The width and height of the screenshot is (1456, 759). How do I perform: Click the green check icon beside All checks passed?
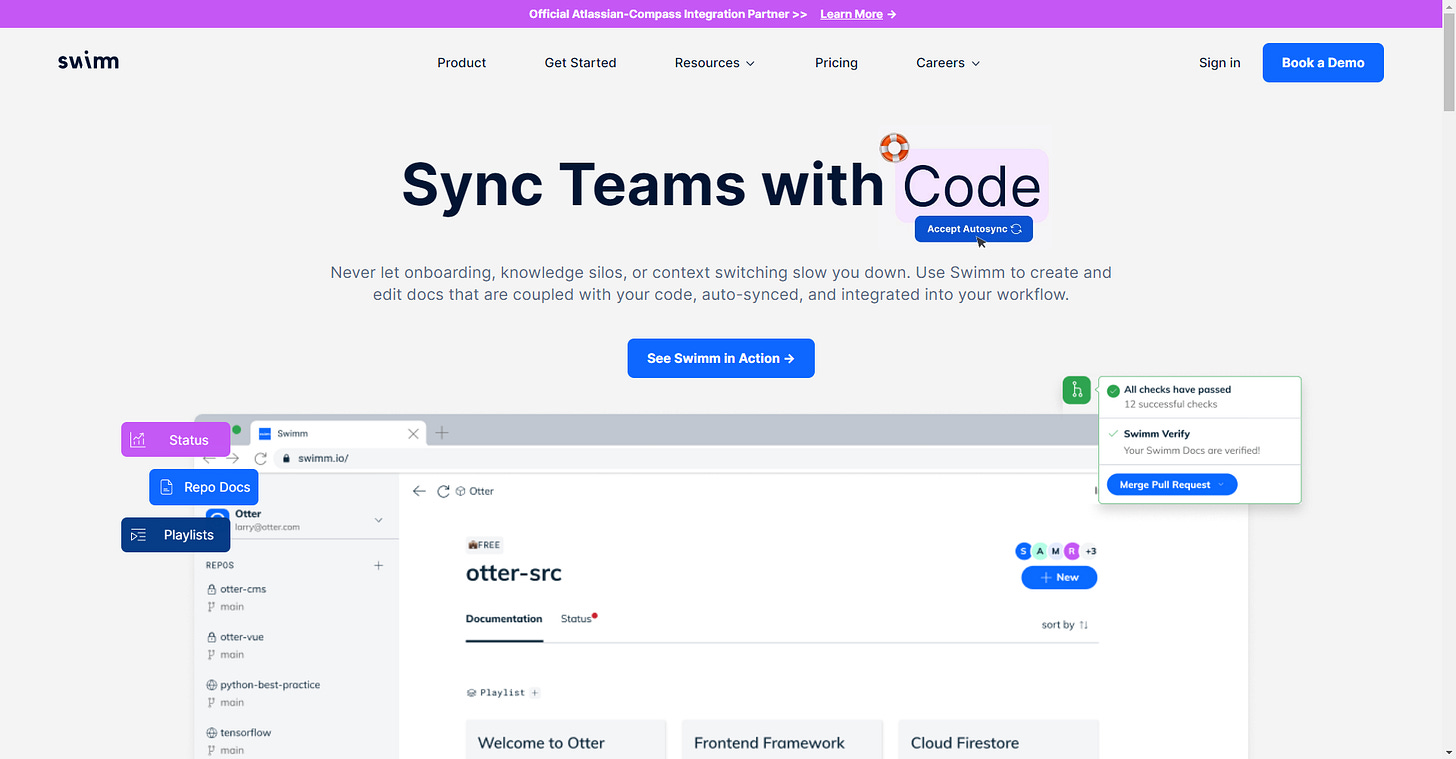(x=1113, y=390)
